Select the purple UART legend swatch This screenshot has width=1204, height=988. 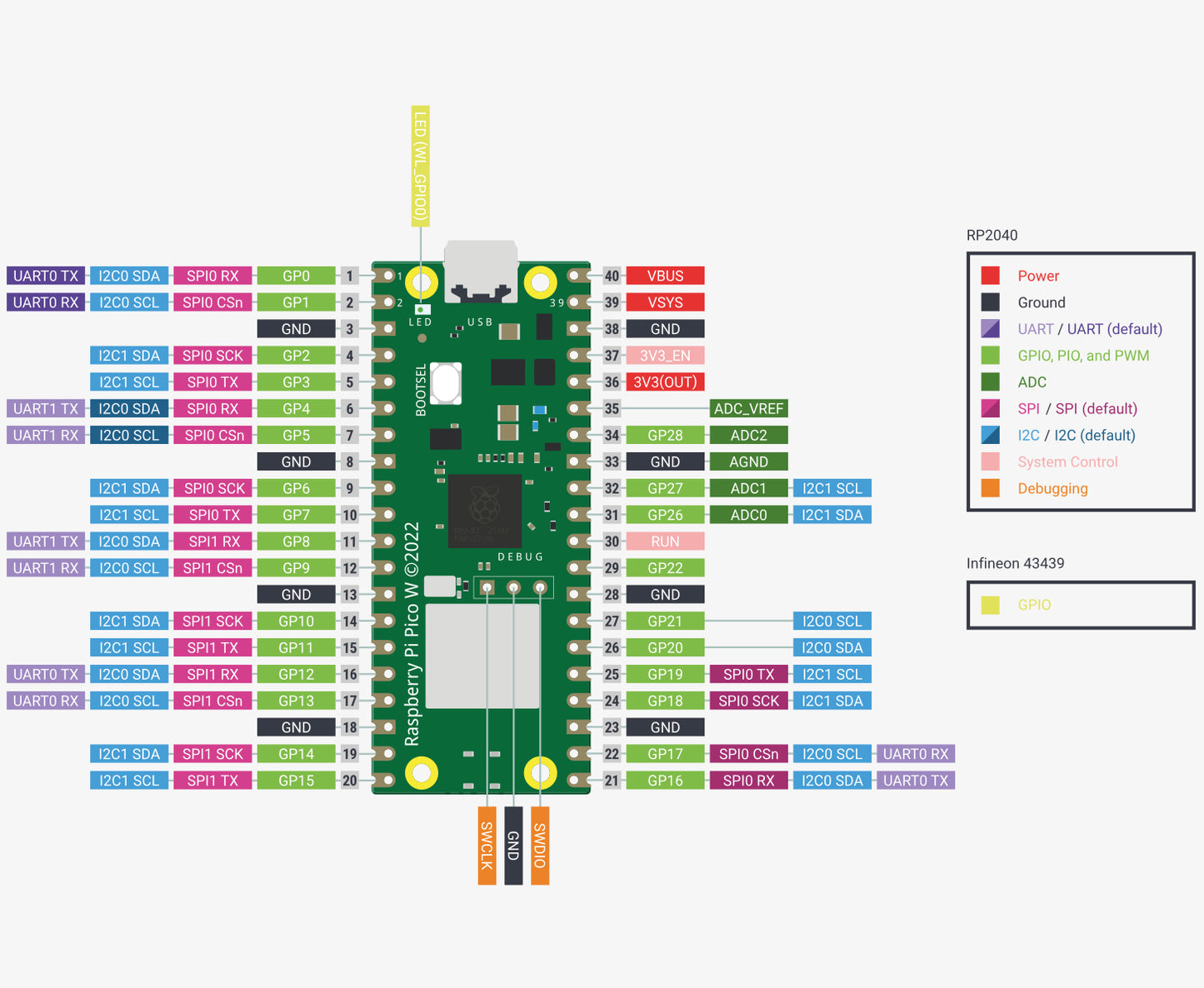coord(990,329)
